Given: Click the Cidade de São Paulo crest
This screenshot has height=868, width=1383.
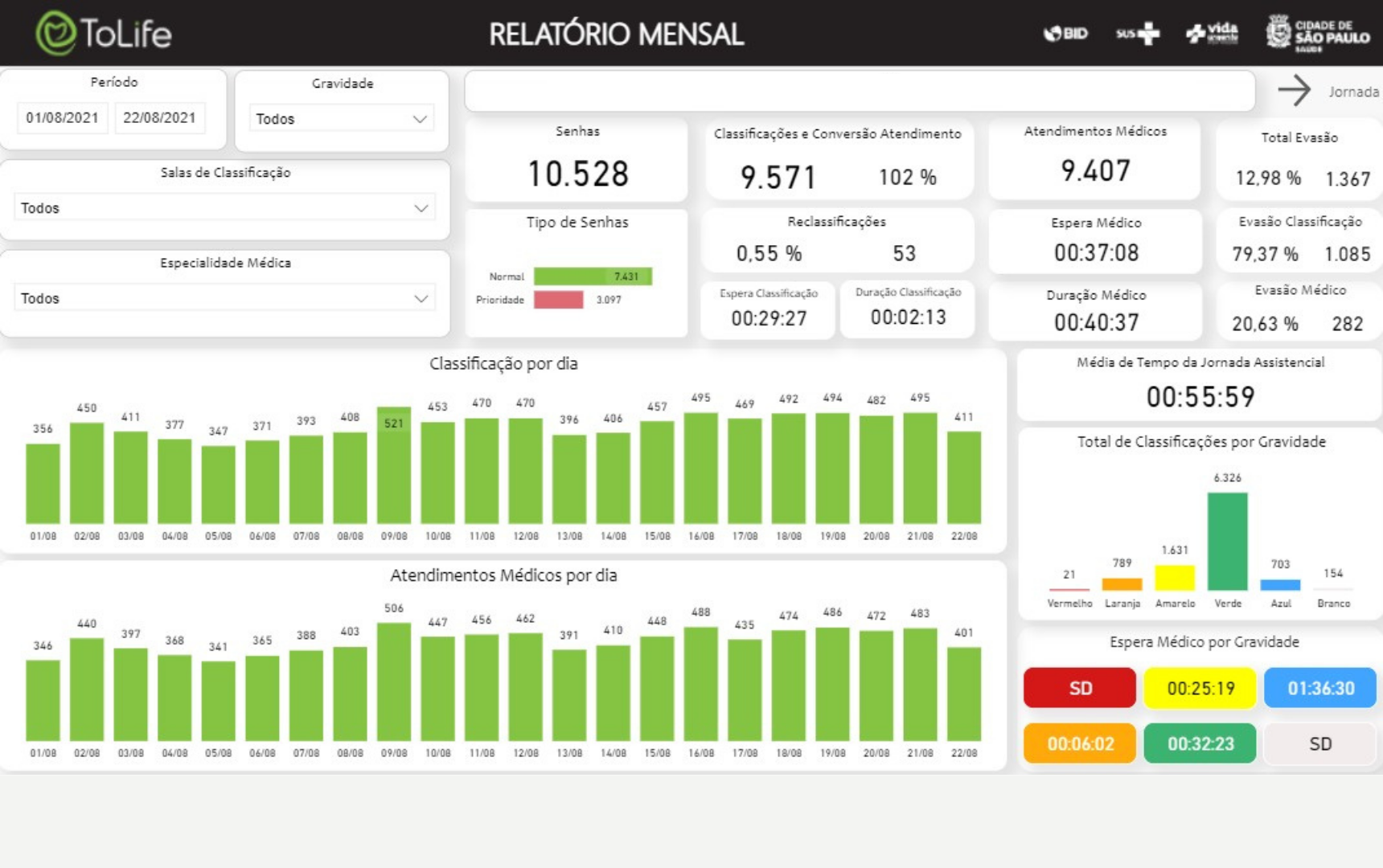Looking at the screenshot, I should click(1278, 32).
